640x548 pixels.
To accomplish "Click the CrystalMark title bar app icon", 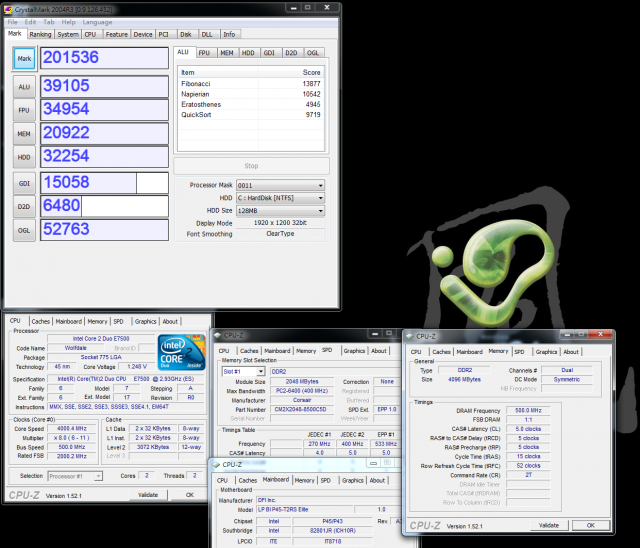I will click(8, 9).
